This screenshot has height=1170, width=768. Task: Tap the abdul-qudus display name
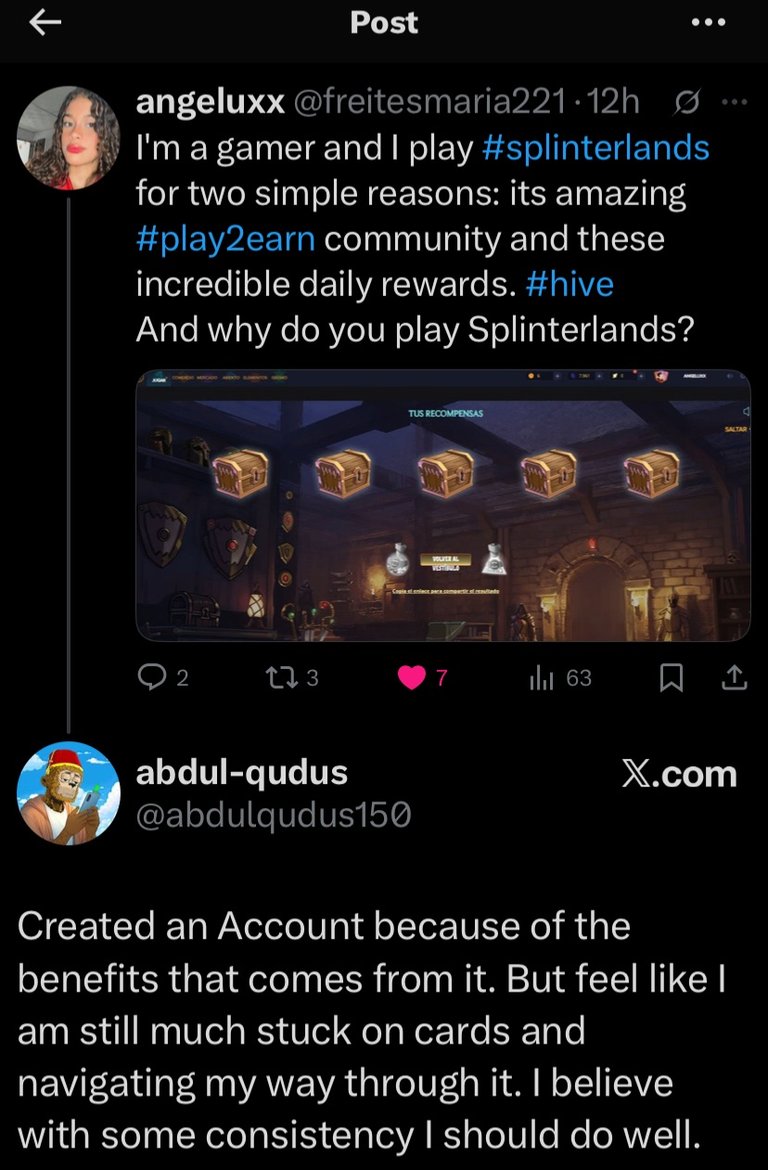pyautogui.click(x=241, y=773)
